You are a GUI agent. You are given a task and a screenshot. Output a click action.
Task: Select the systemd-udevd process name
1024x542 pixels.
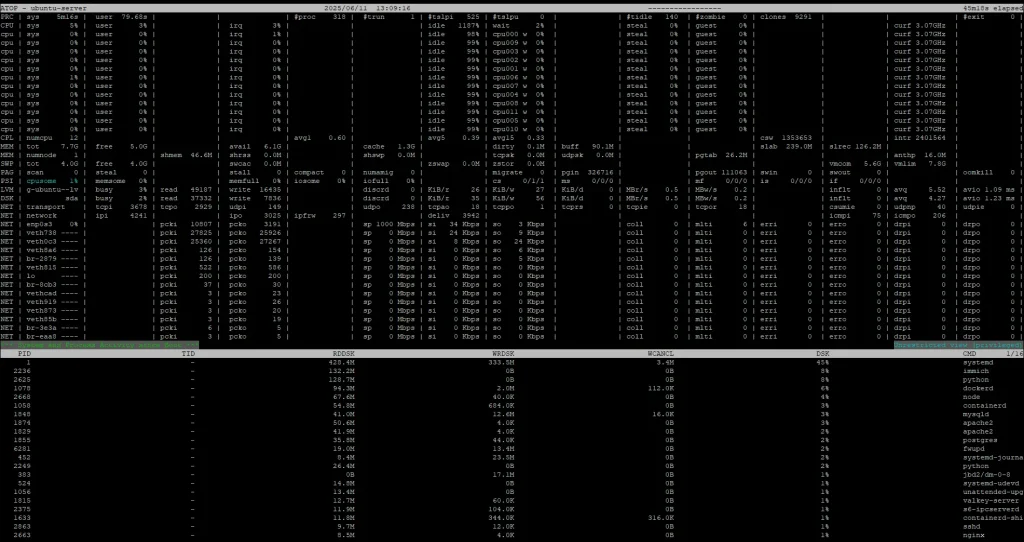pos(991,483)
